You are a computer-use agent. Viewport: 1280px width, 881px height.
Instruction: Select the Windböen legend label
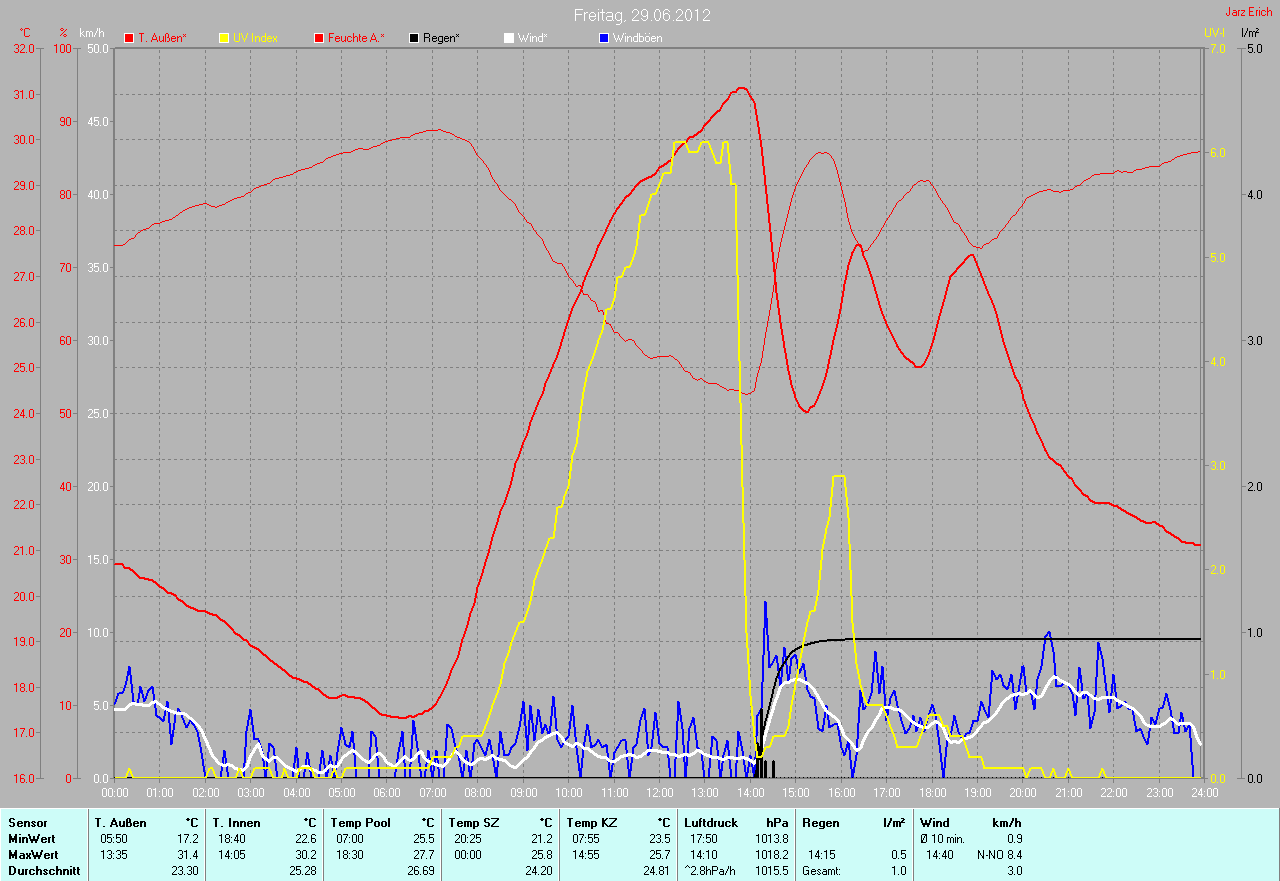pos(637,38)
